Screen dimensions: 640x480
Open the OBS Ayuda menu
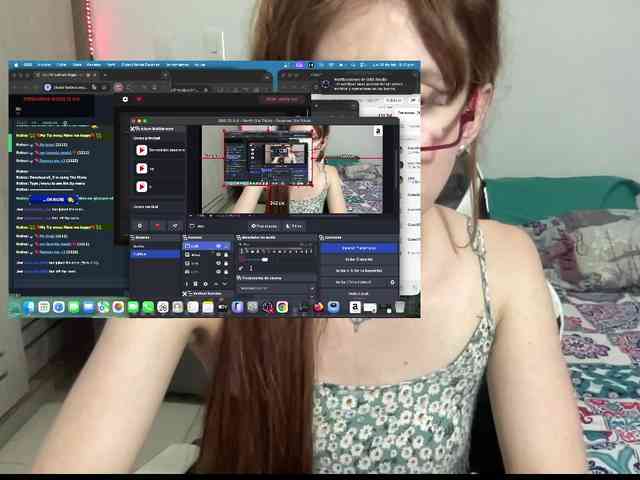pyautogui.click(x=200, y=64)
